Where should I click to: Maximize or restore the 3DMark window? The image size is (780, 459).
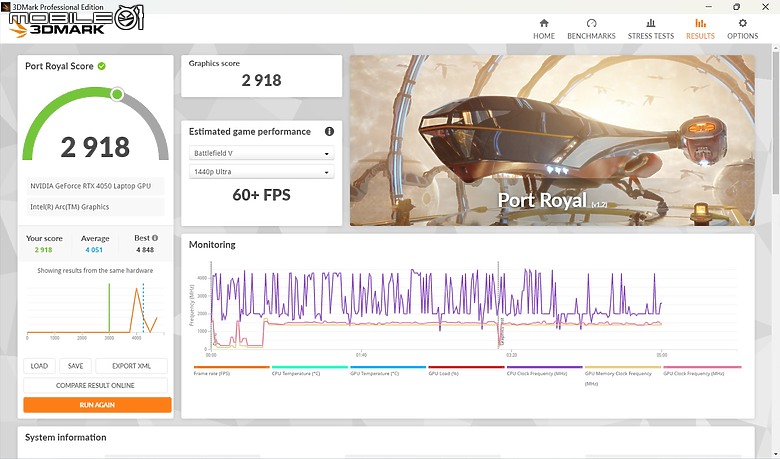click(x=737, y=6)
